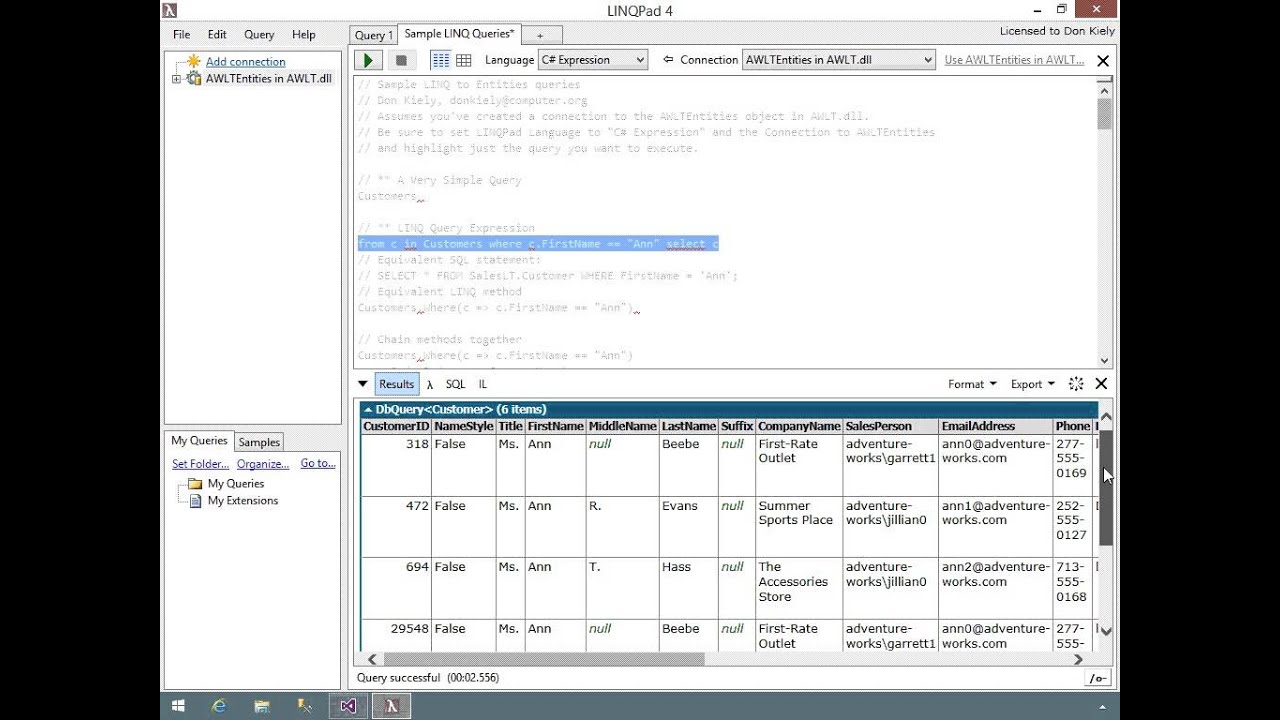The height and width of the screenshot is (720, 1280).
Task: Switch to Visual Studio in taskbar
Action: pos(348,706)
